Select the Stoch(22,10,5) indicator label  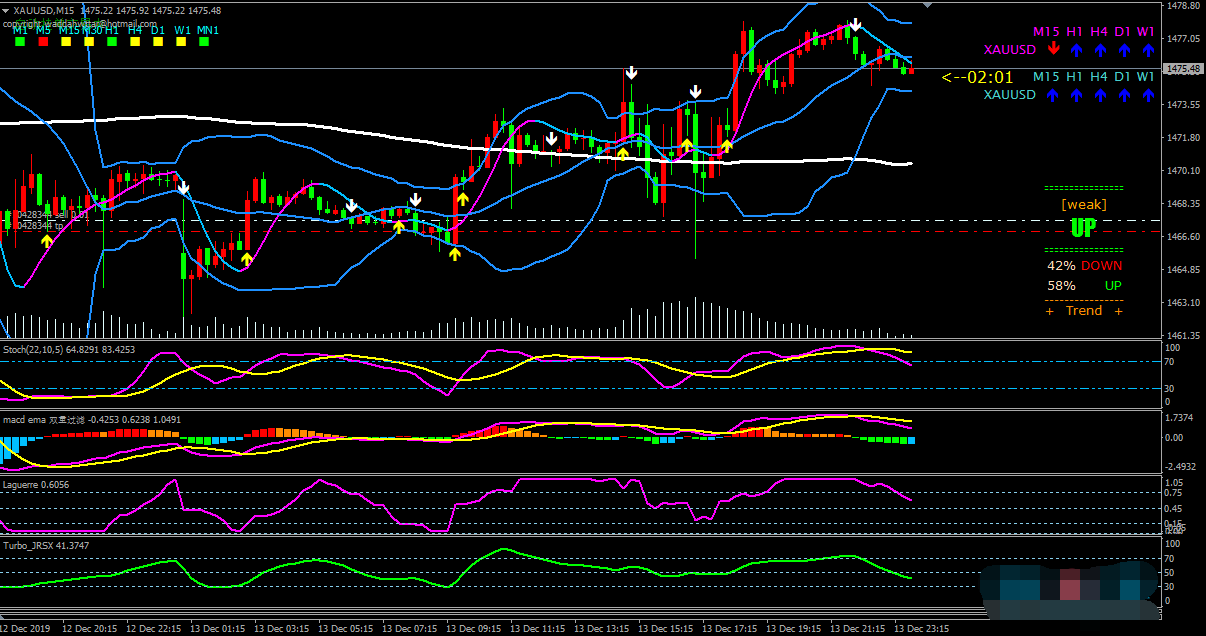point(68,350)
